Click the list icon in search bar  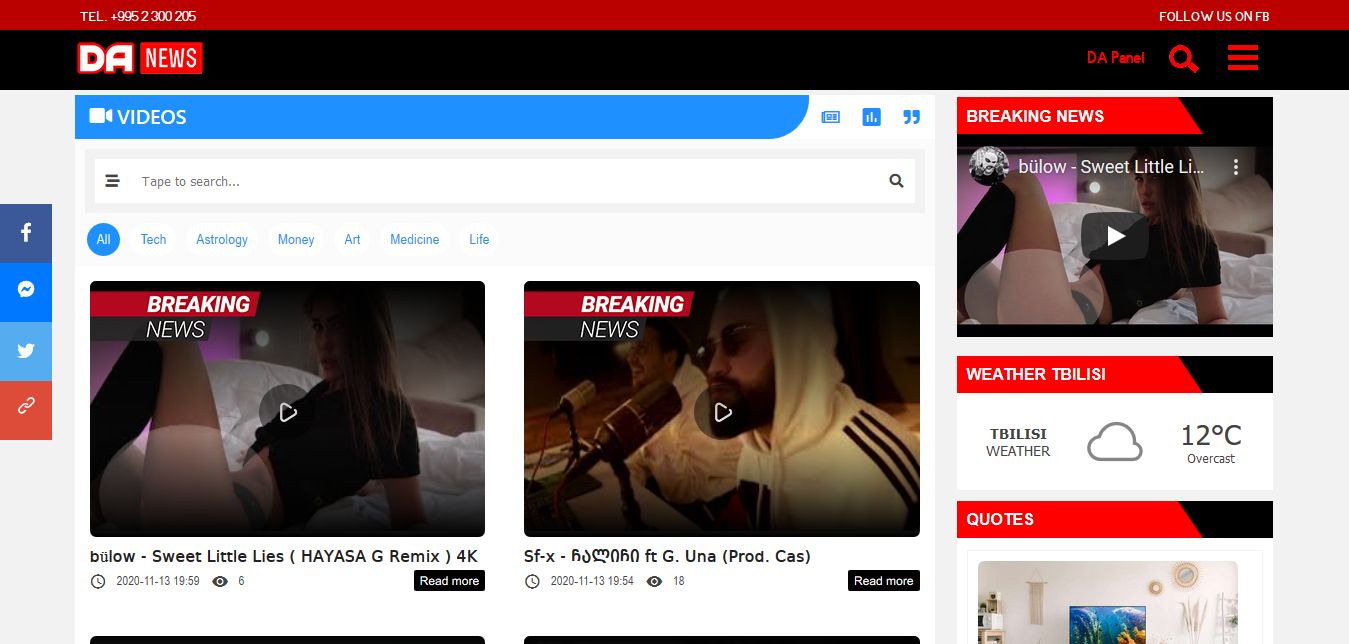(x=112, y=181)
